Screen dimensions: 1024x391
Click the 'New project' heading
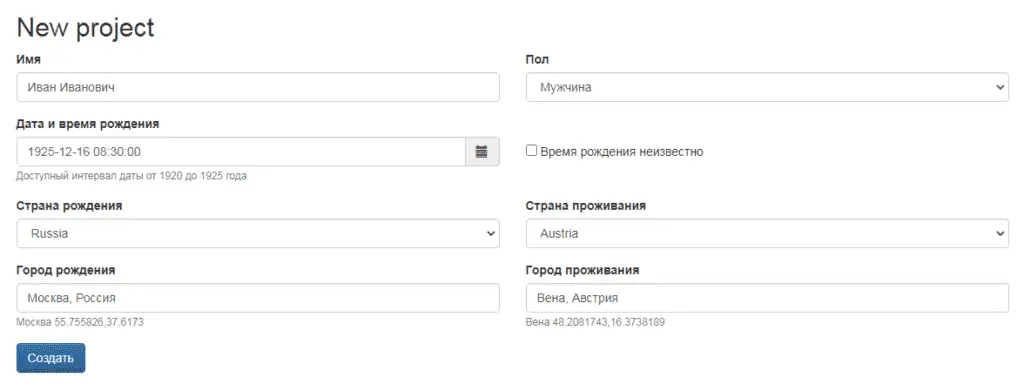pos(86,27)
